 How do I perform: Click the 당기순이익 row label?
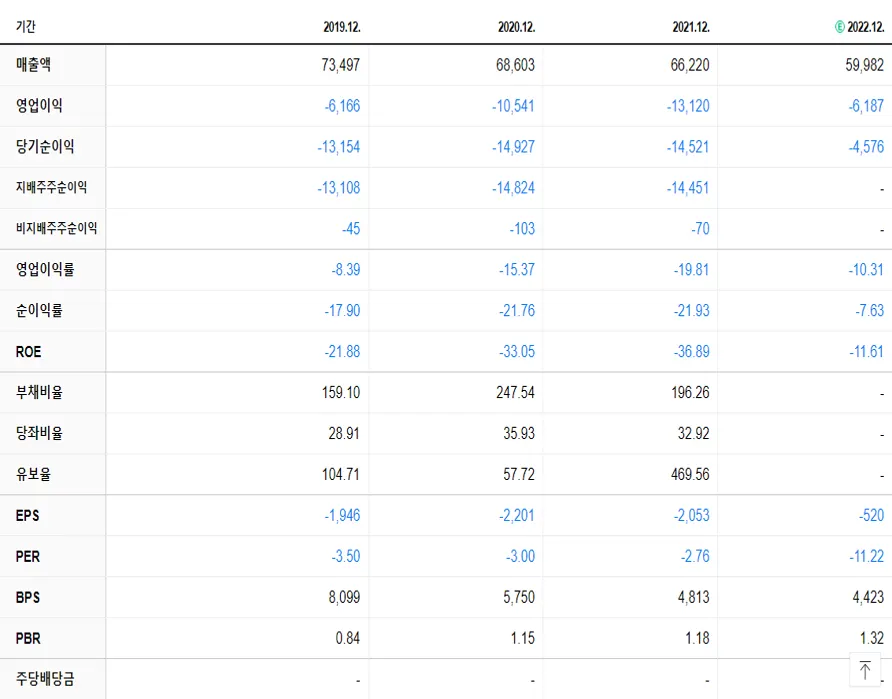[x=45, y=147]
